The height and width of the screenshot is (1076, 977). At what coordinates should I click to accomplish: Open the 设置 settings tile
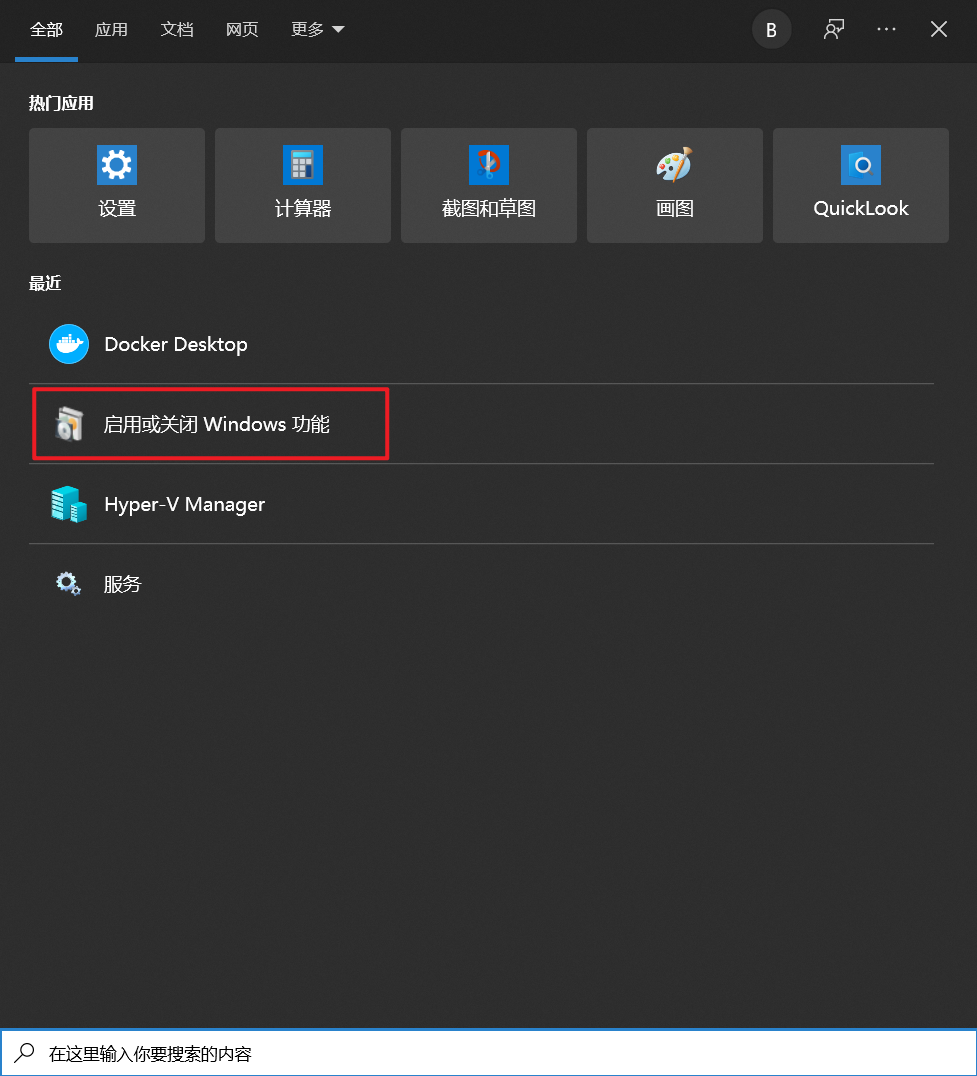click(117, 185)
